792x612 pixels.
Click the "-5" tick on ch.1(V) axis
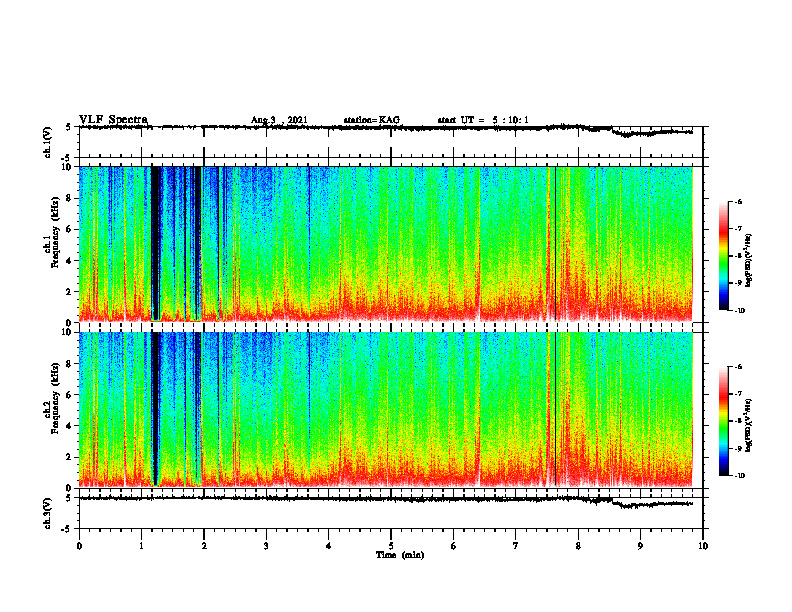coord(67,158)
